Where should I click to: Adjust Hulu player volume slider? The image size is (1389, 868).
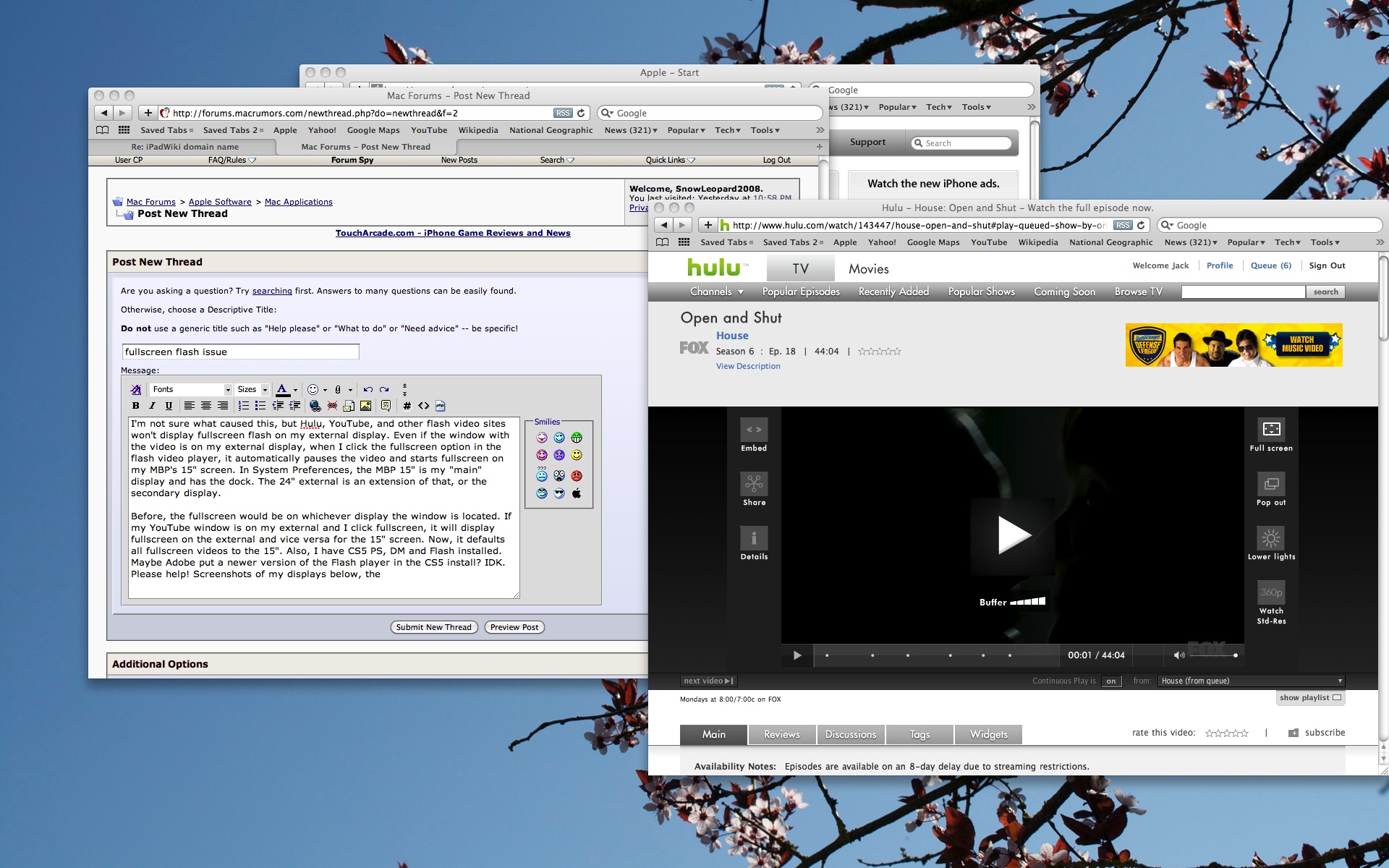point(1214,655)
